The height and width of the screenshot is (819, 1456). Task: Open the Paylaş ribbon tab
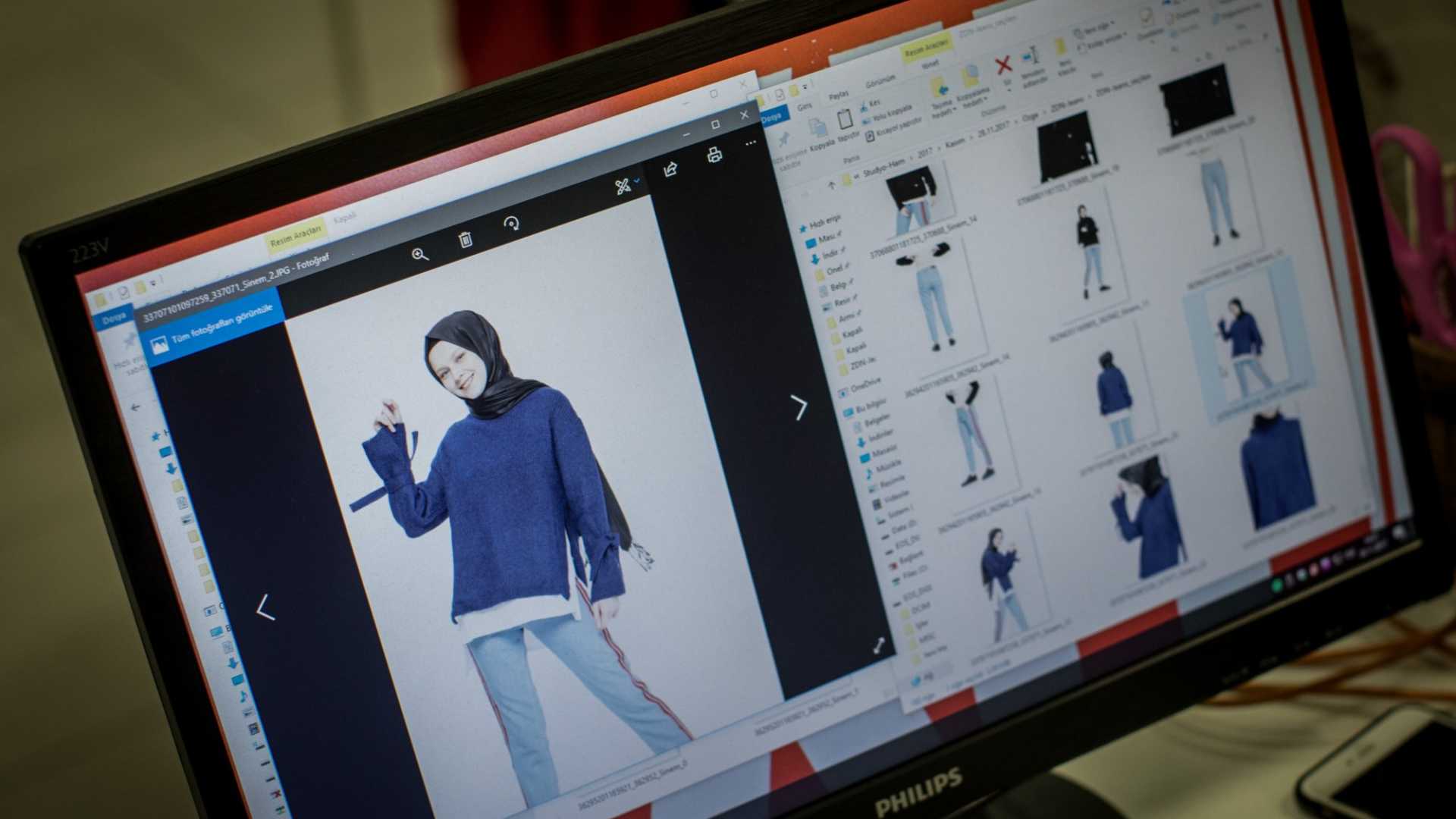point(838,96)
